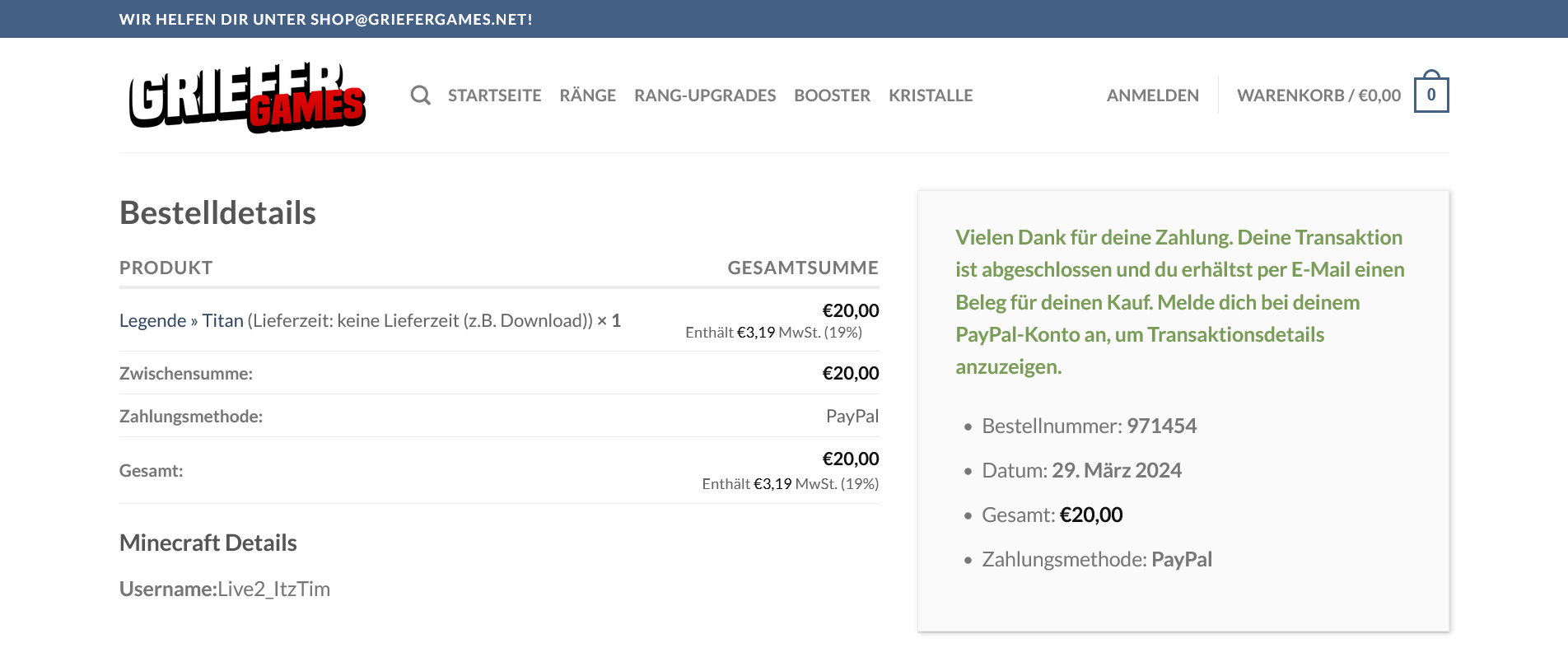This screenshot has width=1568, height=657.
Task: Click the Bestelldetails heading
Action: tap(217, 212)
